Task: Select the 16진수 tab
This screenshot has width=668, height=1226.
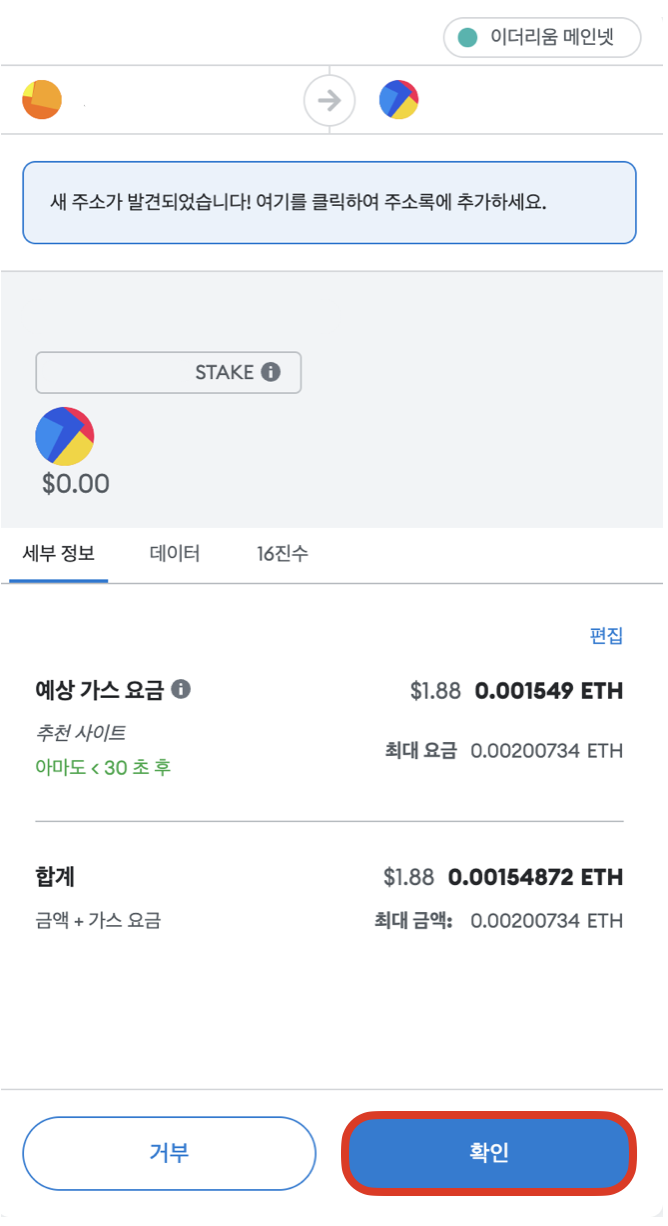Action: click(x=282, y=553)
